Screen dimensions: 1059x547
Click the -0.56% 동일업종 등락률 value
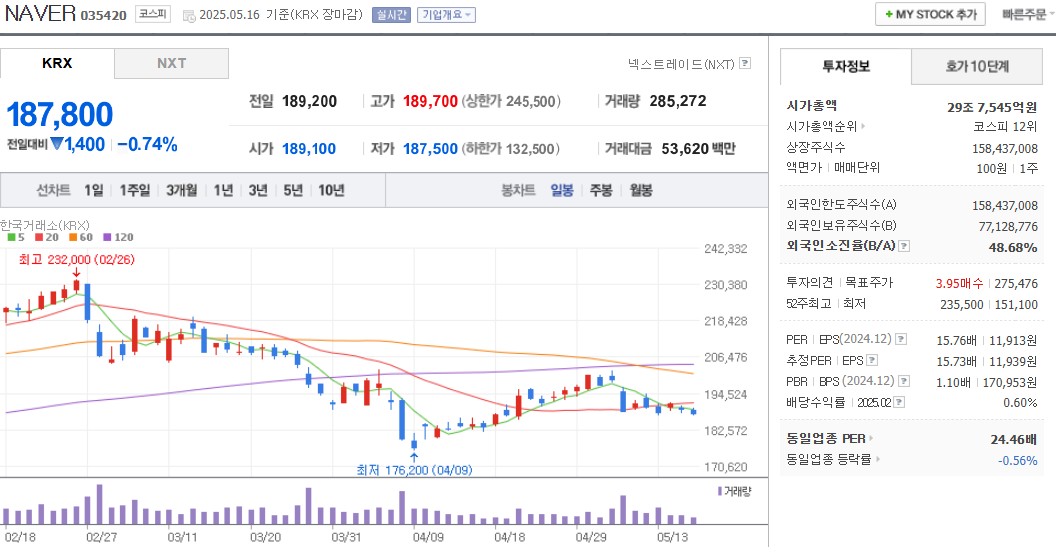[x=1017, y=461]
